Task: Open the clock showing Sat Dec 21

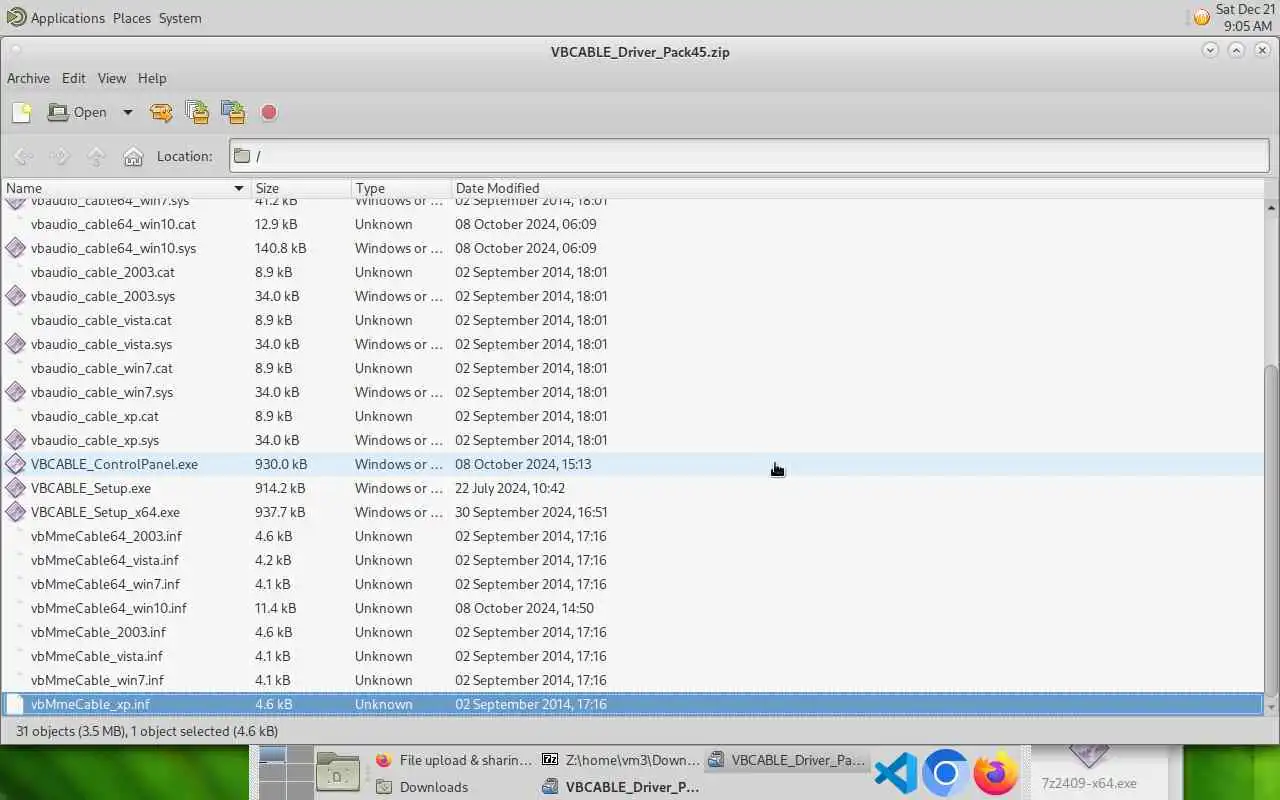Action: 1245,18
